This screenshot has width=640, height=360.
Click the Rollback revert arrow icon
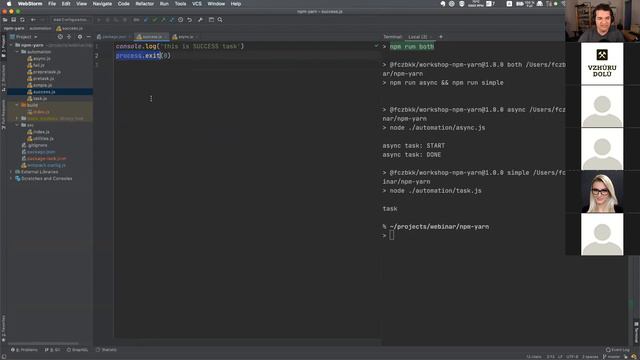[x=189, y=20]
